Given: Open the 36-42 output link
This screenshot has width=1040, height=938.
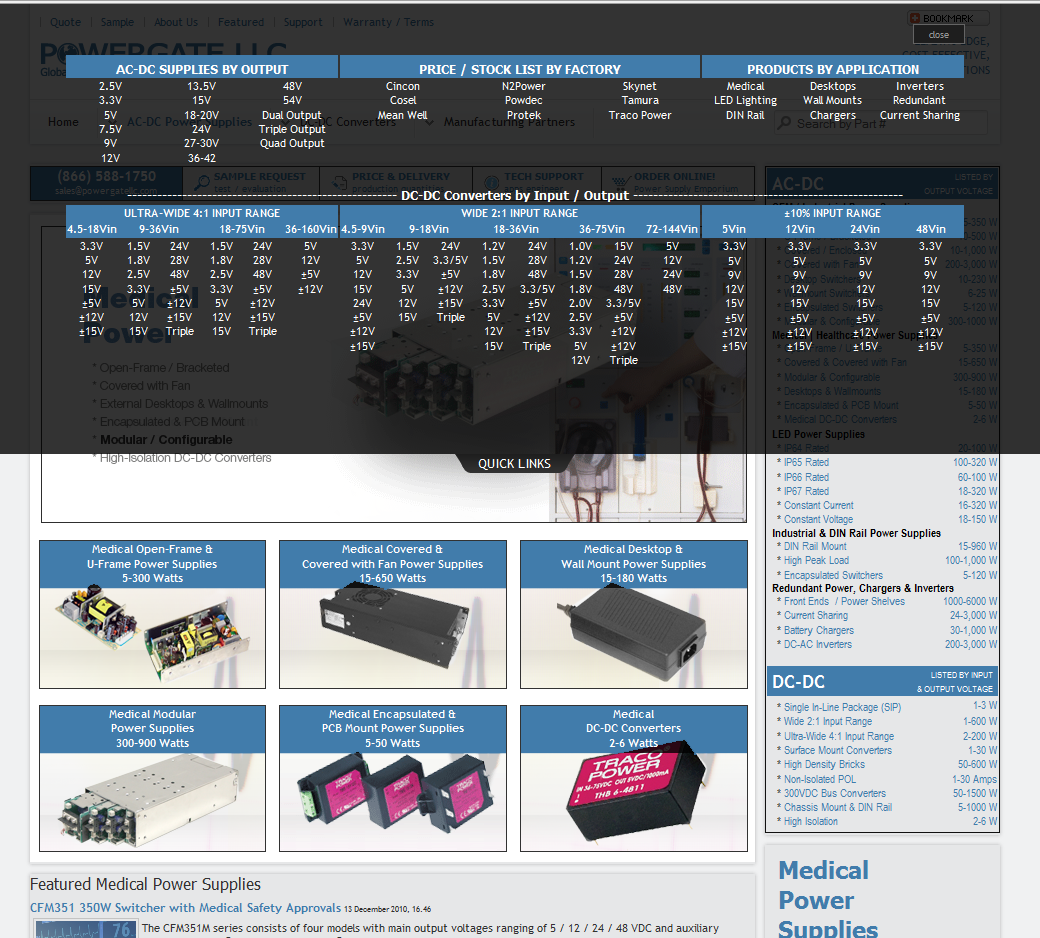Looking at the screenshot, I should 202,158.
